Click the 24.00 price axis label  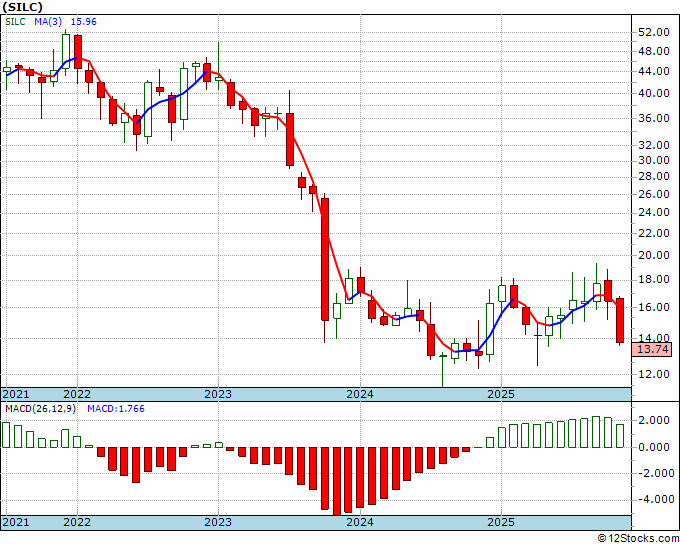pyautogui.click(x=654, y=213)
